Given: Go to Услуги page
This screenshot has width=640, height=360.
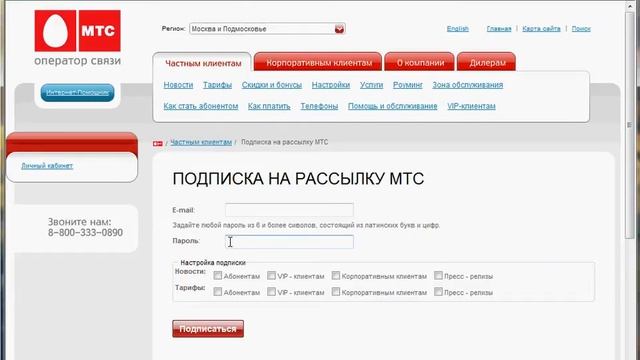Looking at the screenshot, I should pos(371,85).
